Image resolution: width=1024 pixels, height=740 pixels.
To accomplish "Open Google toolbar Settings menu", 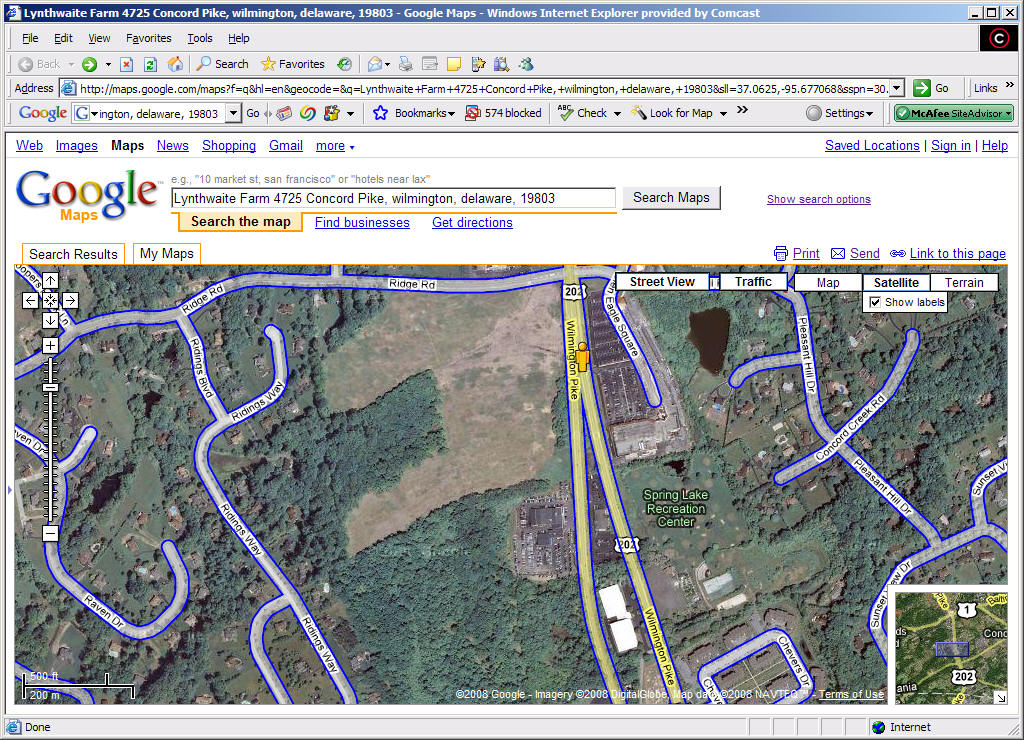I will (x=840, y=113).
